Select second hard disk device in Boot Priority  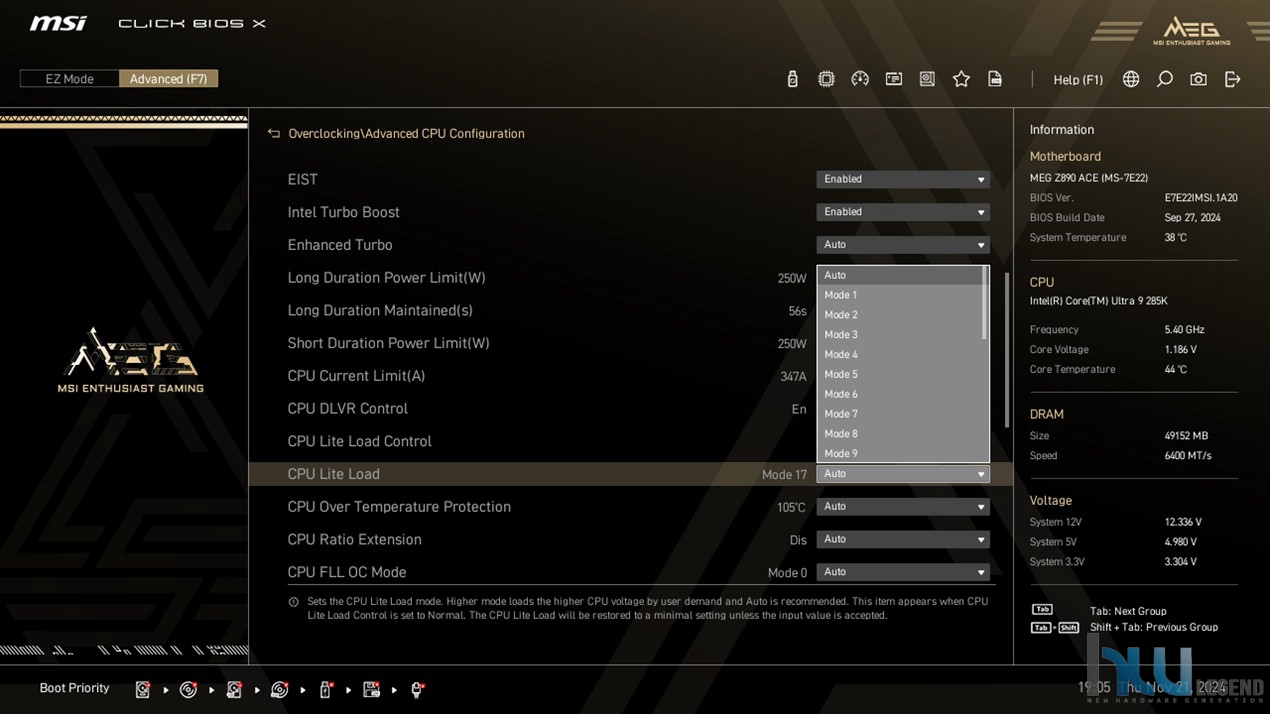click(x=234, y=689)
